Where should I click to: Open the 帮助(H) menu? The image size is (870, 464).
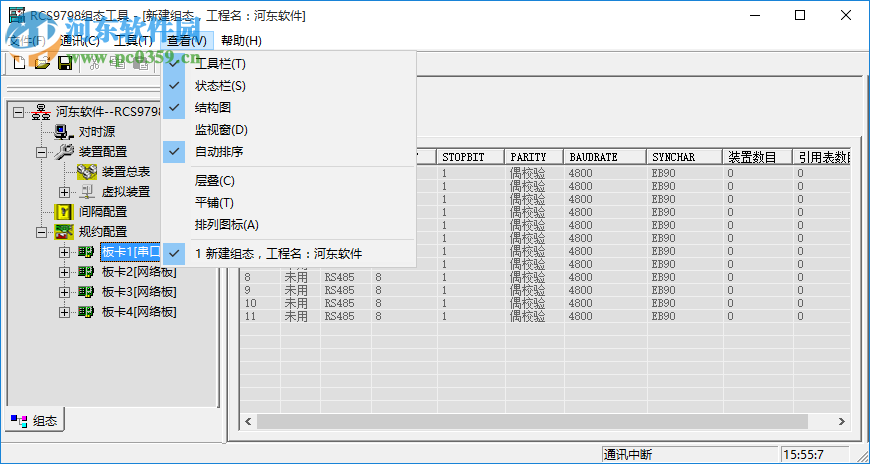(x=241, y=41)
